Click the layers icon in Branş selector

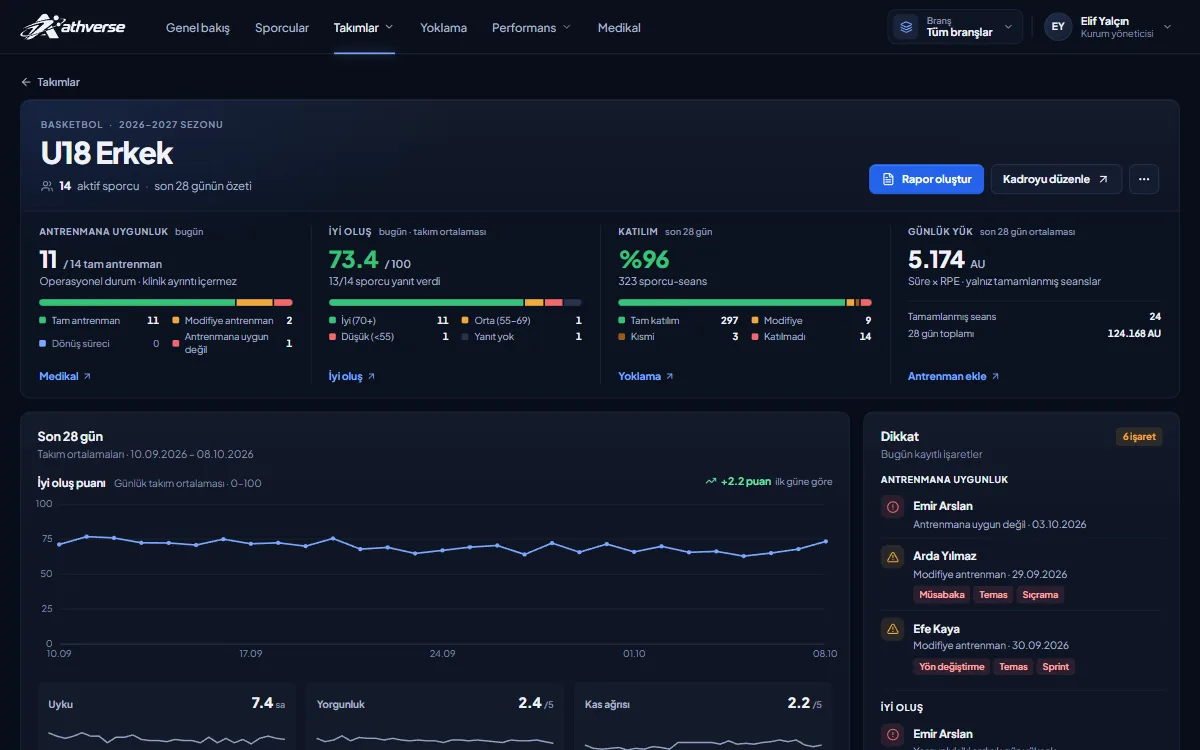pyautogui.click(x=906, y=27)
